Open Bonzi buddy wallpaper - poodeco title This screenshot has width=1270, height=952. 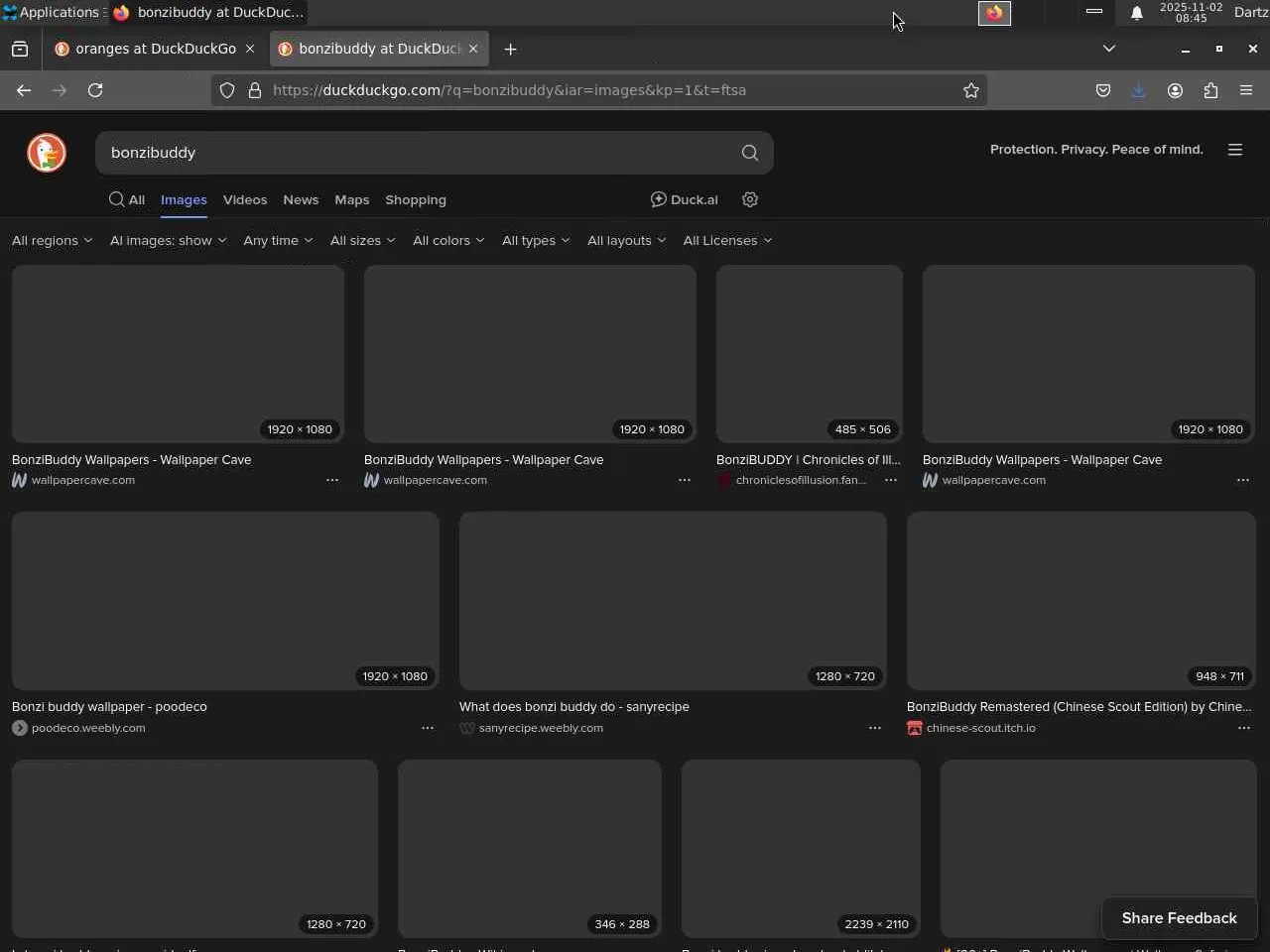109,707
